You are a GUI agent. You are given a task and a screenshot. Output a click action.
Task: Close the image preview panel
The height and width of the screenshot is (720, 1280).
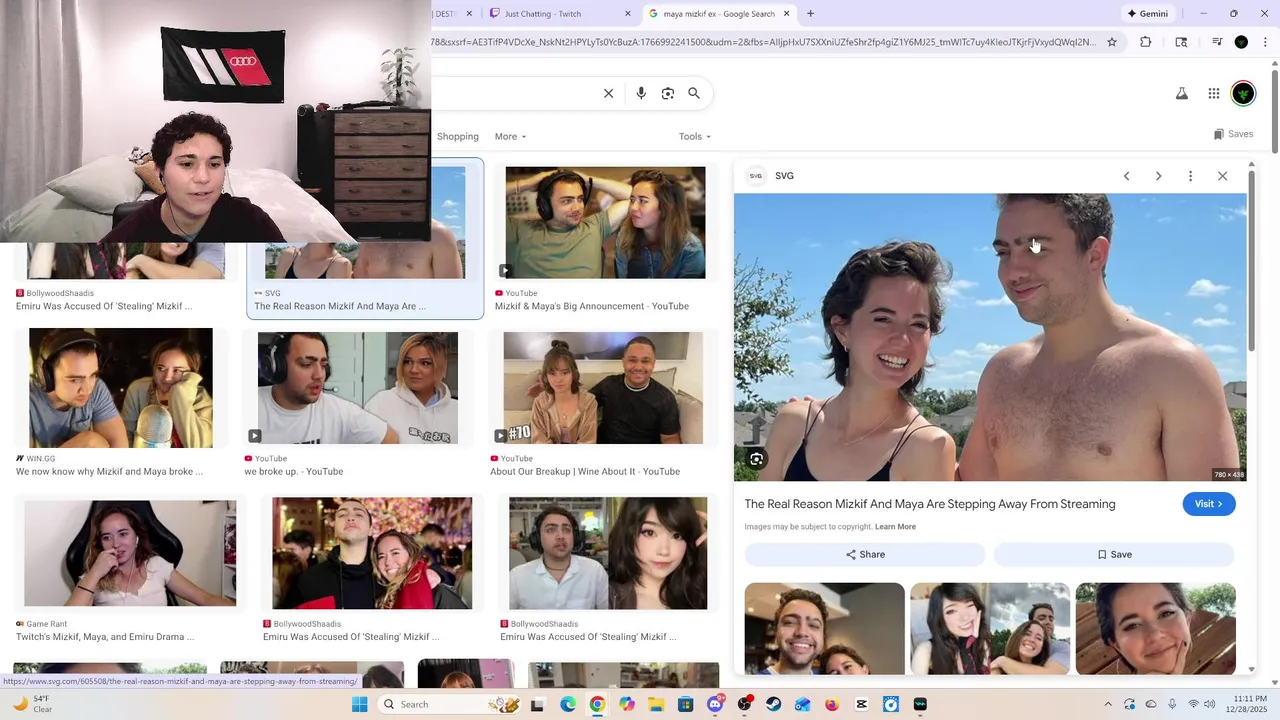pyautogui.click(x=1222, y=176)
